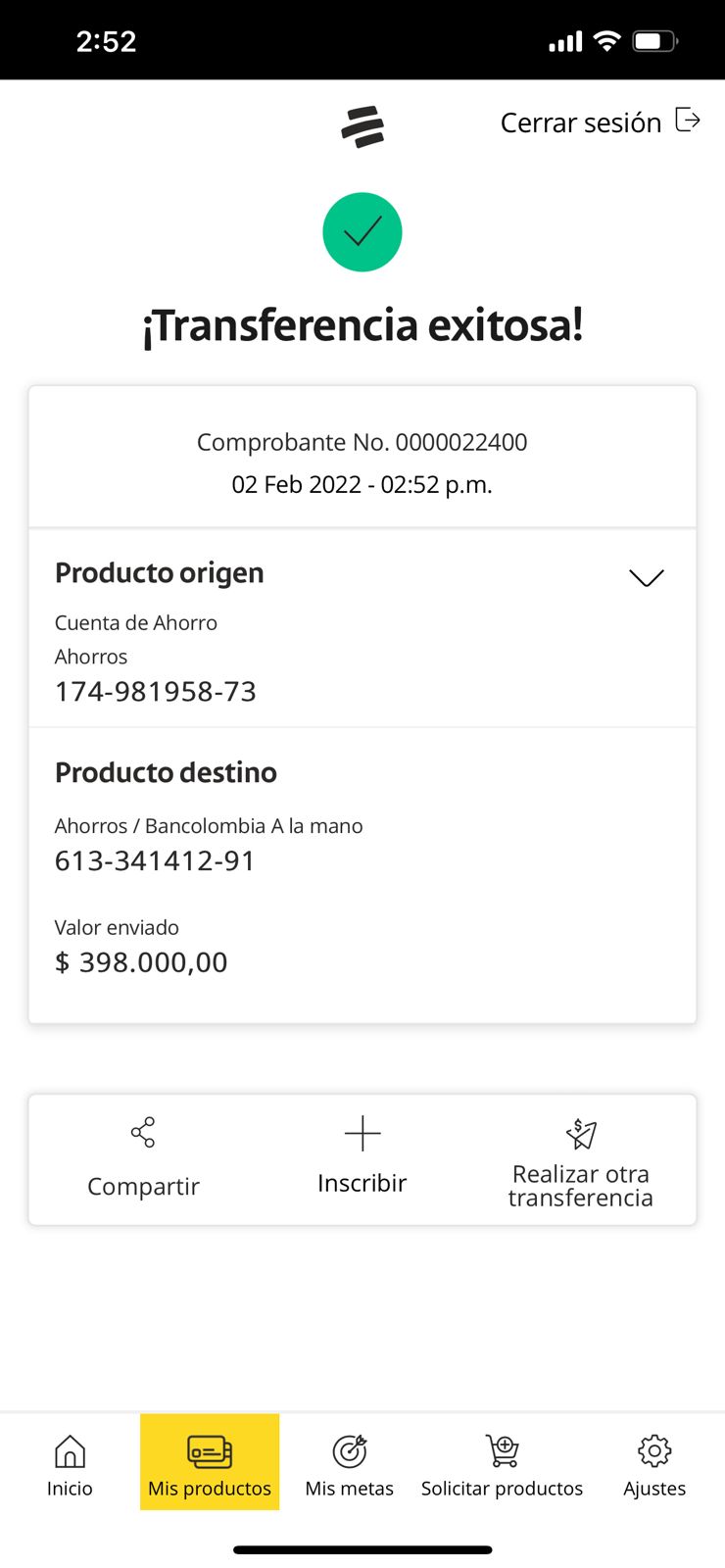The height and width of the screenshot is (1568, 725).
Task: Tap the logout arrow icon
Action: coord(689,121)
